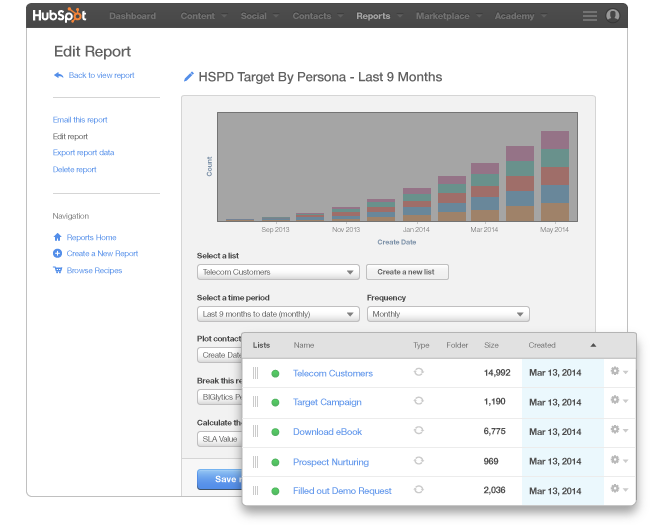The height and width of the screenshot is (525, 650).
Task: Click the smart list type icon for Download eBook
Action: 419,430
